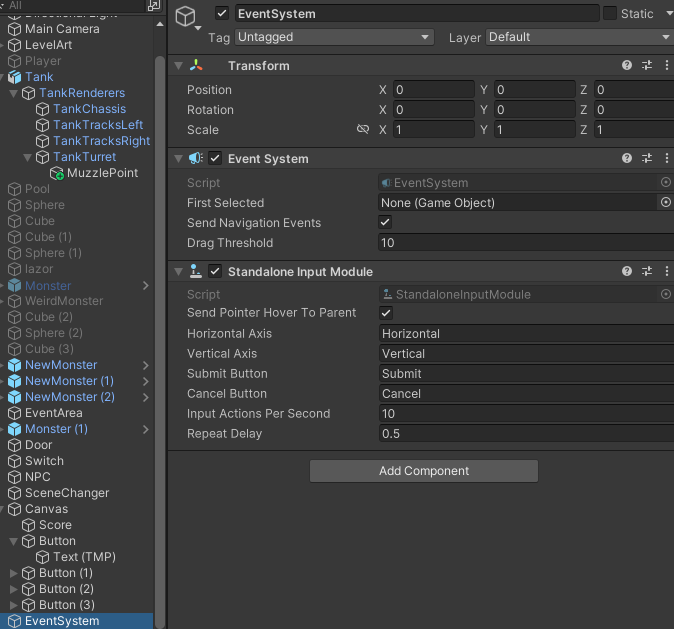Click the NewMonster prefab cube icon
Viewport: 674px width, 629px height.
point(14,365)
